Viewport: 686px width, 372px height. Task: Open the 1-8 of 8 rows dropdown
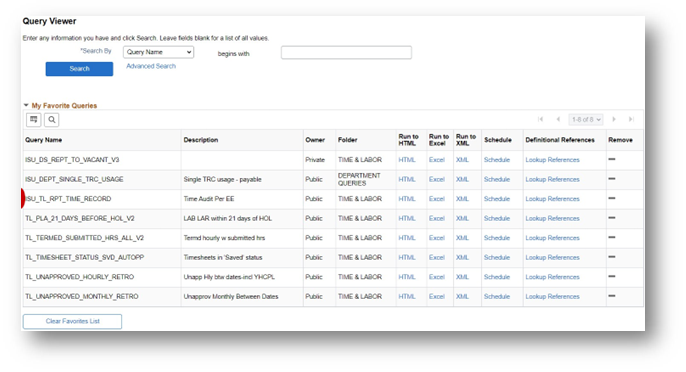[x=586, y=119]
